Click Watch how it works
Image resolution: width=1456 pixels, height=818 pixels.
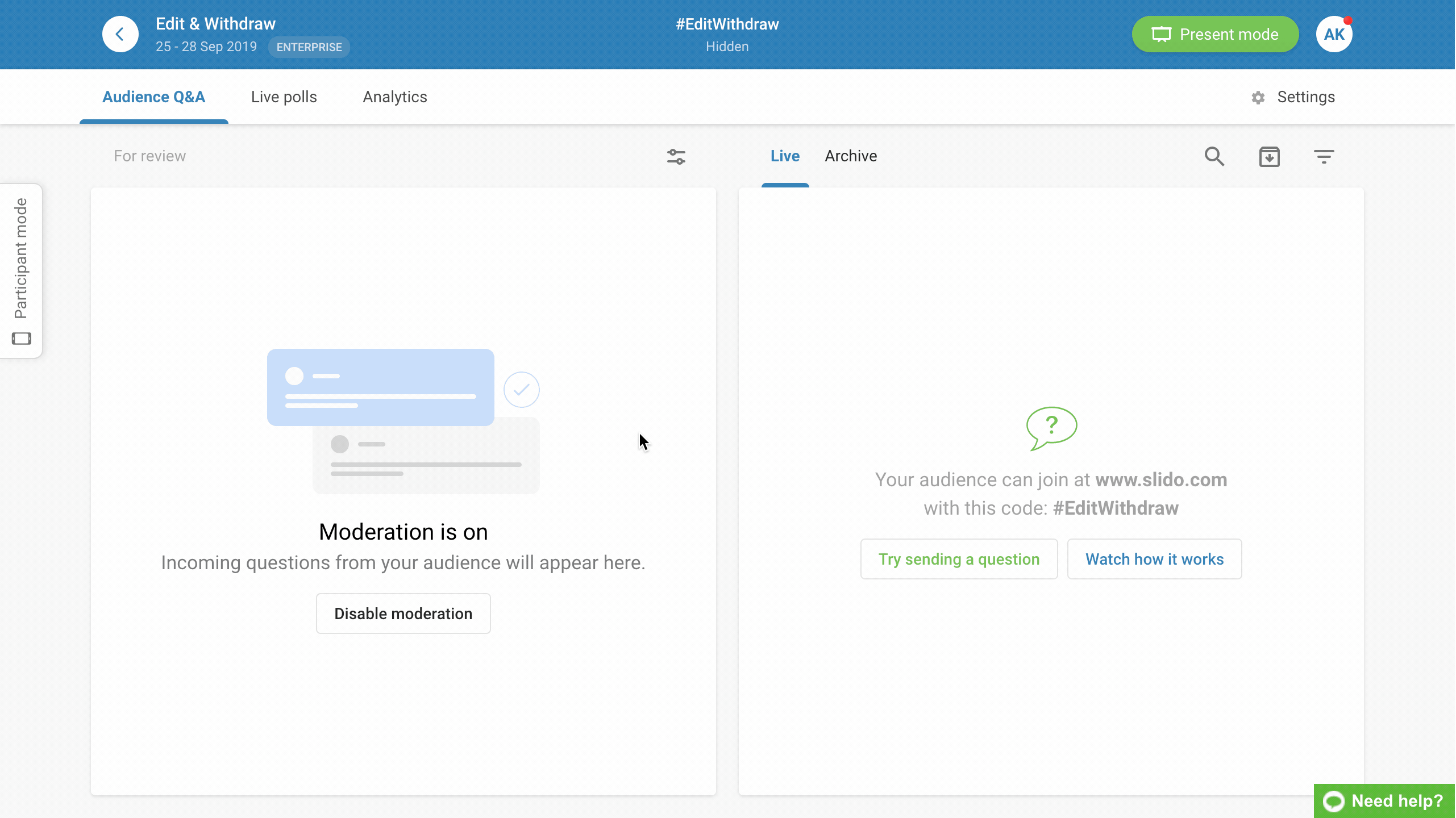pyautogui.click(x=1154, y=559)
